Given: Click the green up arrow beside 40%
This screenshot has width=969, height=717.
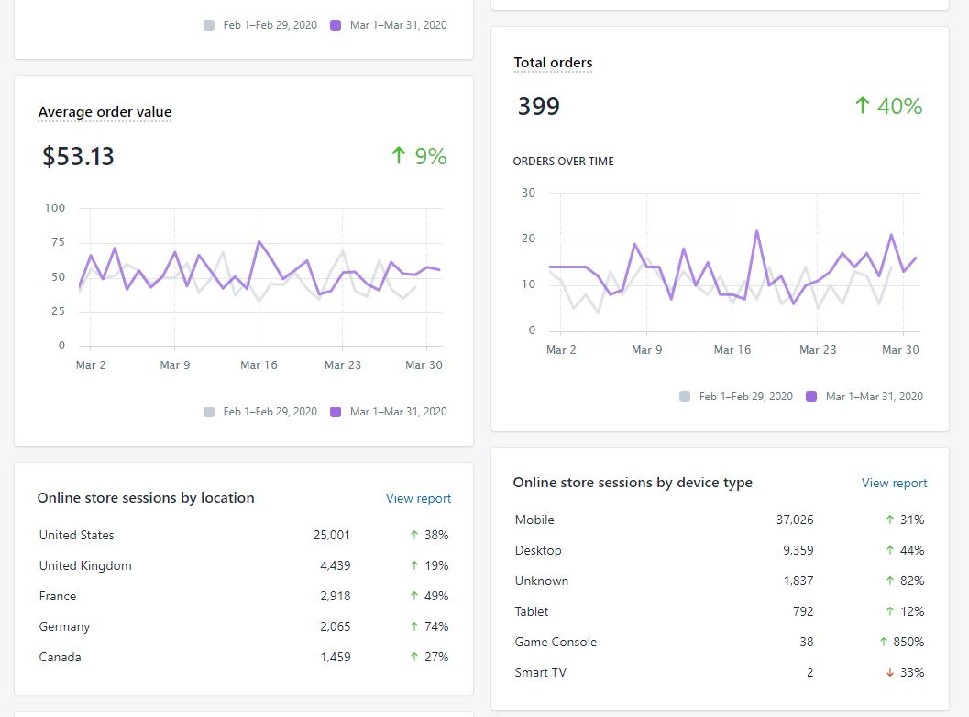Looking at the screenshot, I should point(862,105).
